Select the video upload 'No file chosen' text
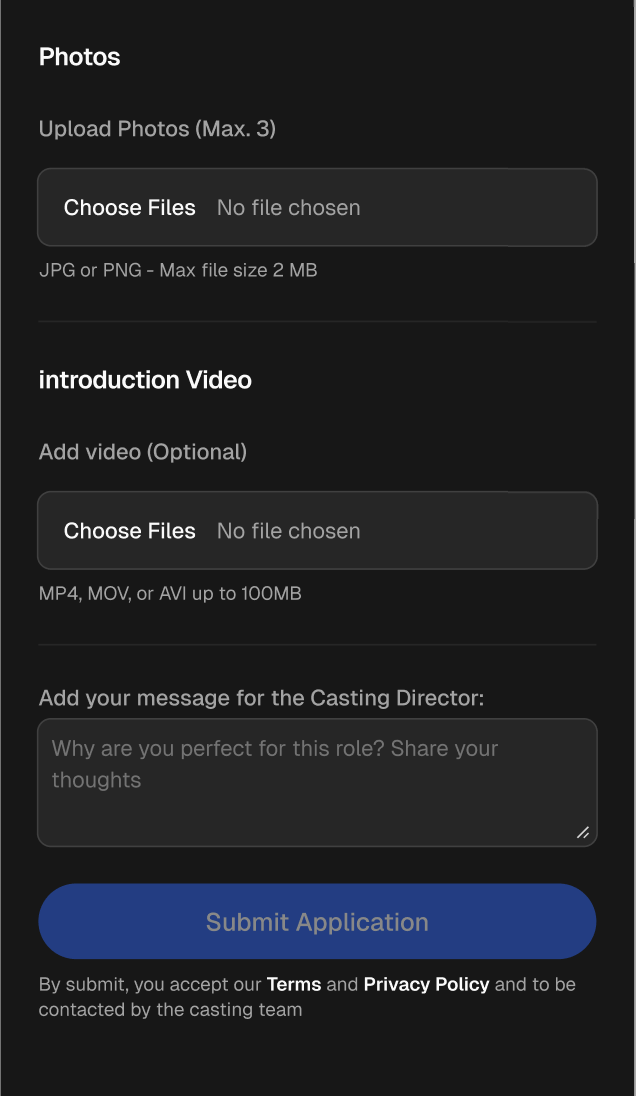This screenshot has height=1096, width=636. point(289,531)
